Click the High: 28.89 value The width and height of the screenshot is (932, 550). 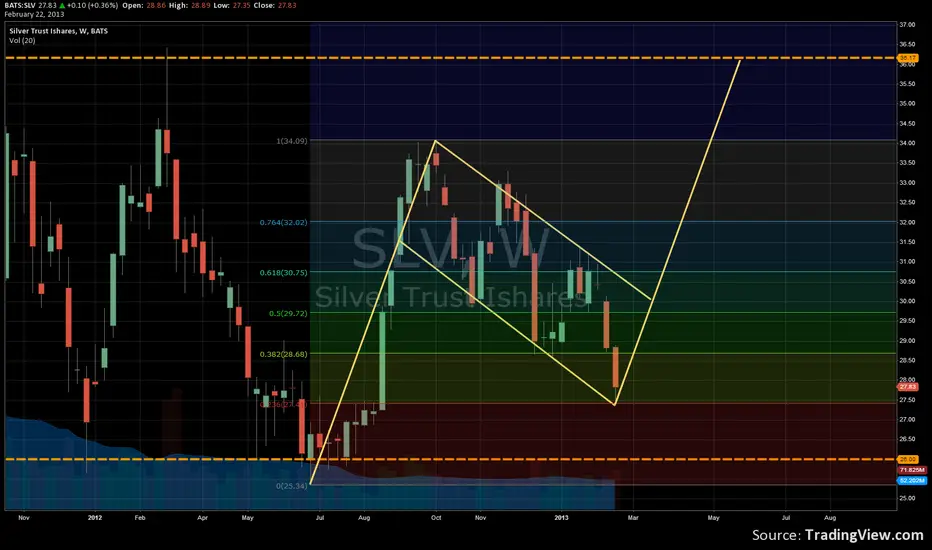click(x=188, y=5)
